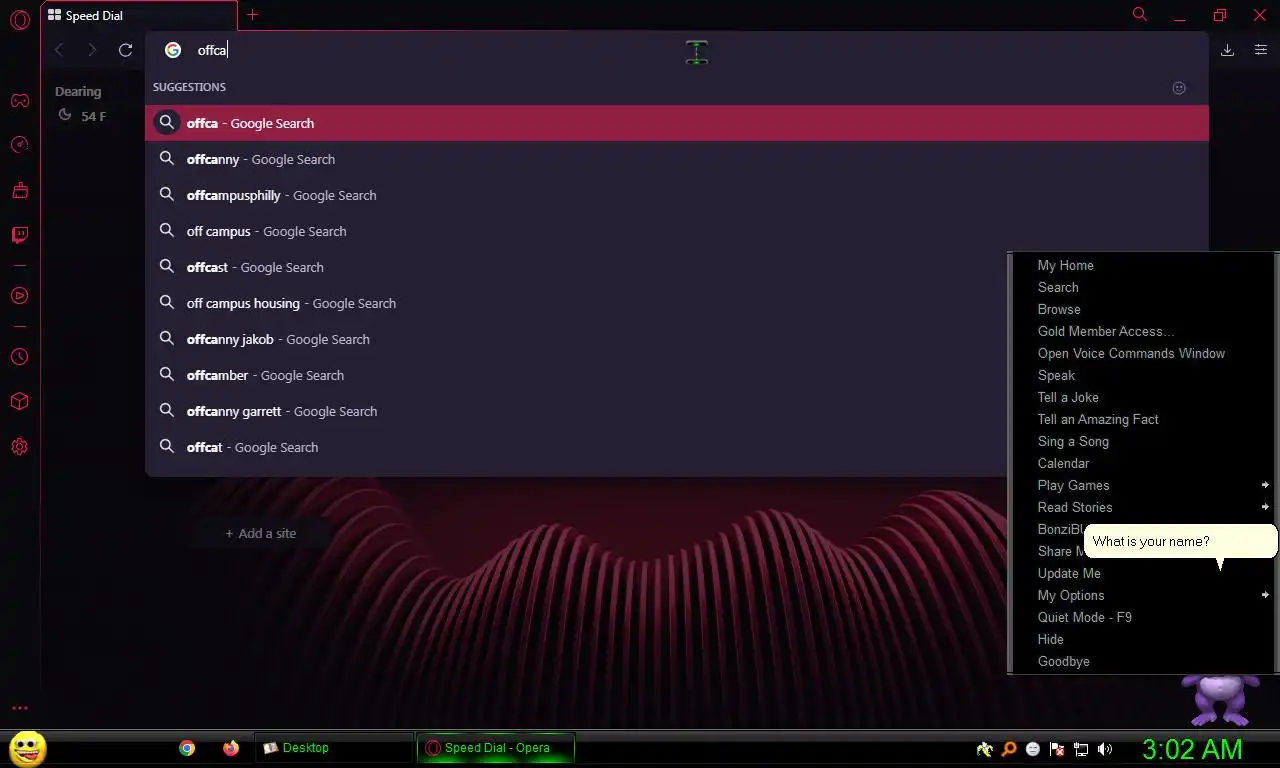Open GX Cleaner broom icon in sidebar

(x=19, y=190)
